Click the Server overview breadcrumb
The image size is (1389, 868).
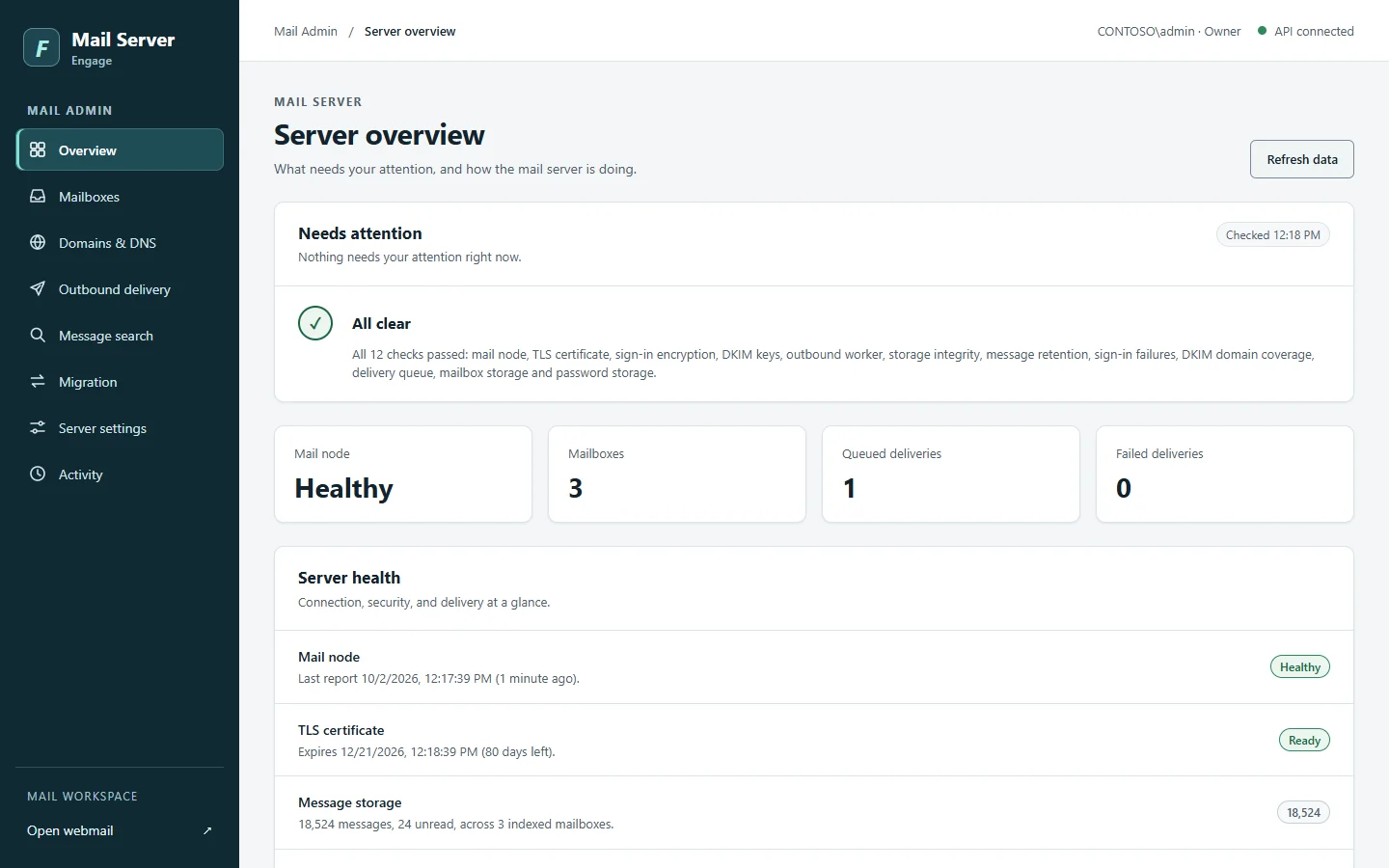410,31
